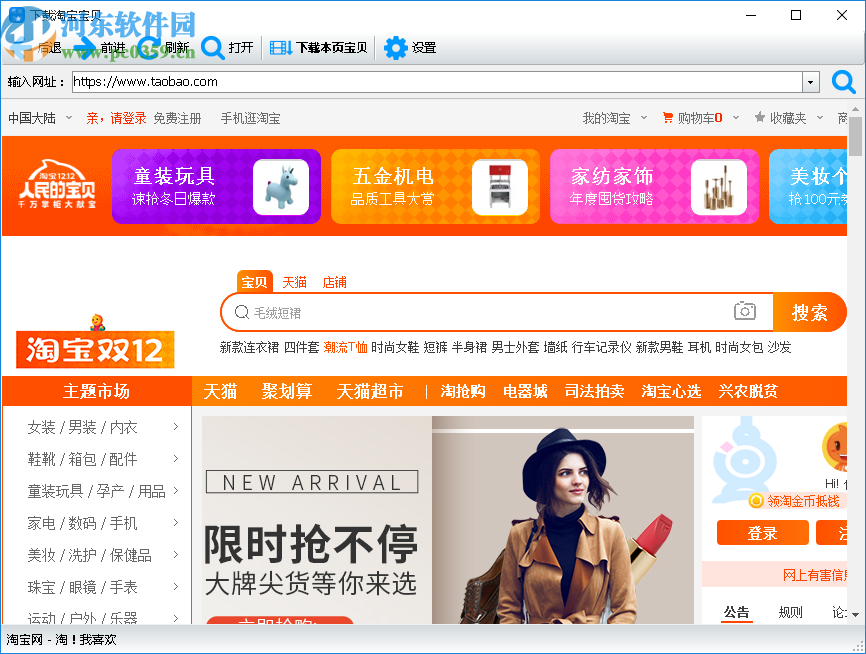Click the scrollbar down arrow
Viewport: 866px width, 654px height.
pyautogui.click(x=856, y=615)
